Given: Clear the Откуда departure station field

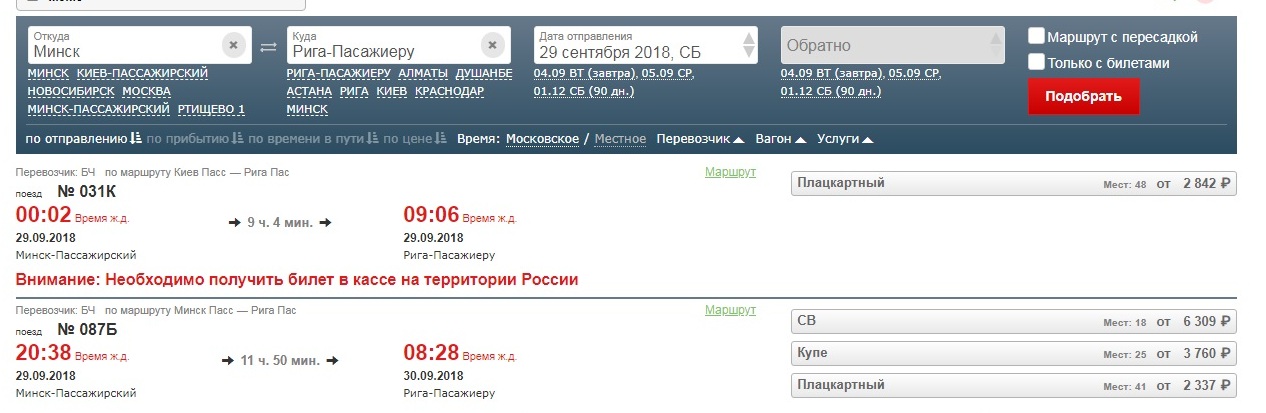Looking at the screenshot, I should tap(232, 45).
